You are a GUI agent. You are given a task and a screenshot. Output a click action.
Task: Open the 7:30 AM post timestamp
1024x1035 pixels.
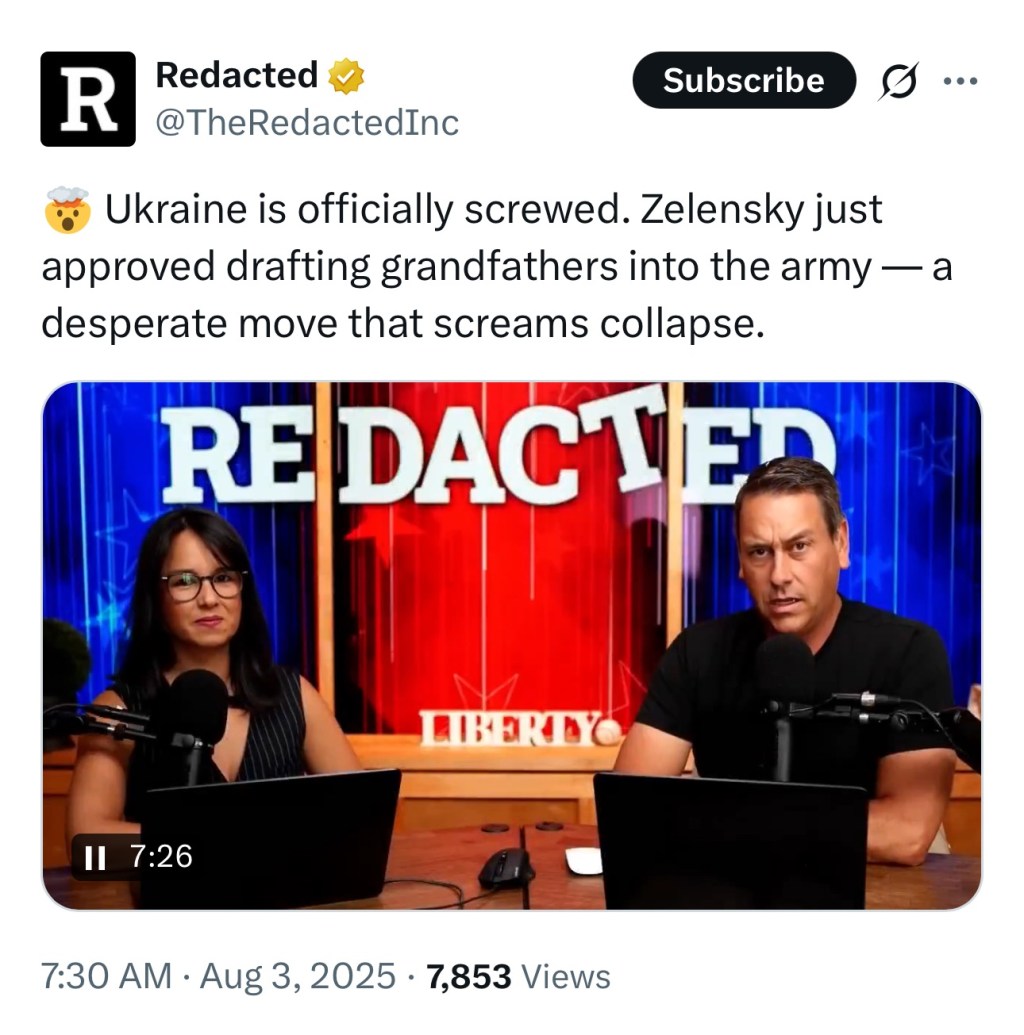105,977
